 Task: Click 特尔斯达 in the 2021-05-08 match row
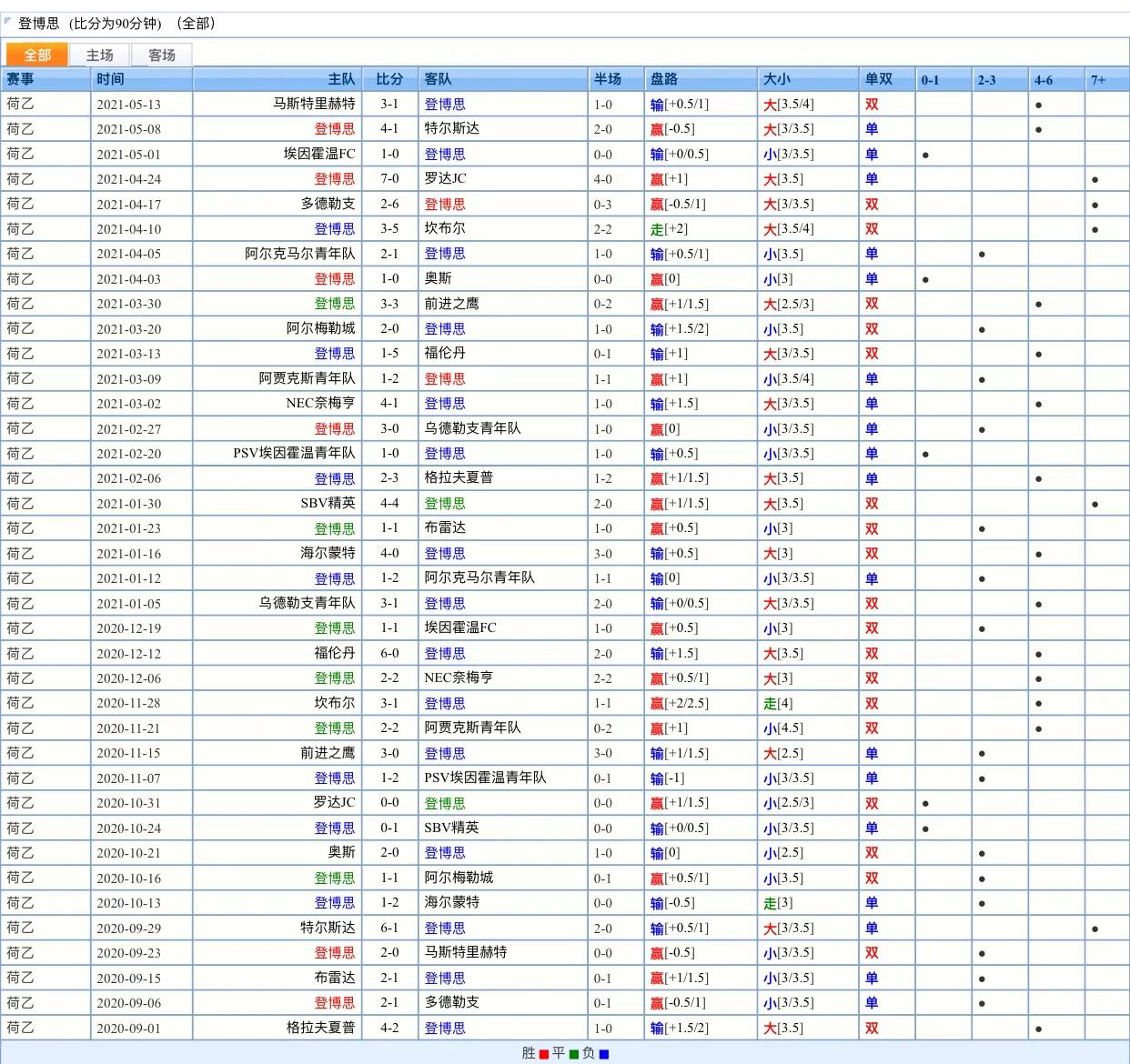click(x=451, y=128)
